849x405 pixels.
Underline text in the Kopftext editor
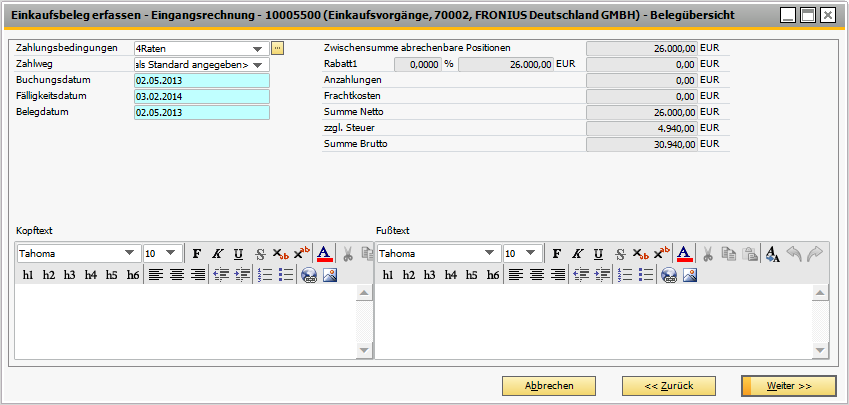tap(238, 254)
